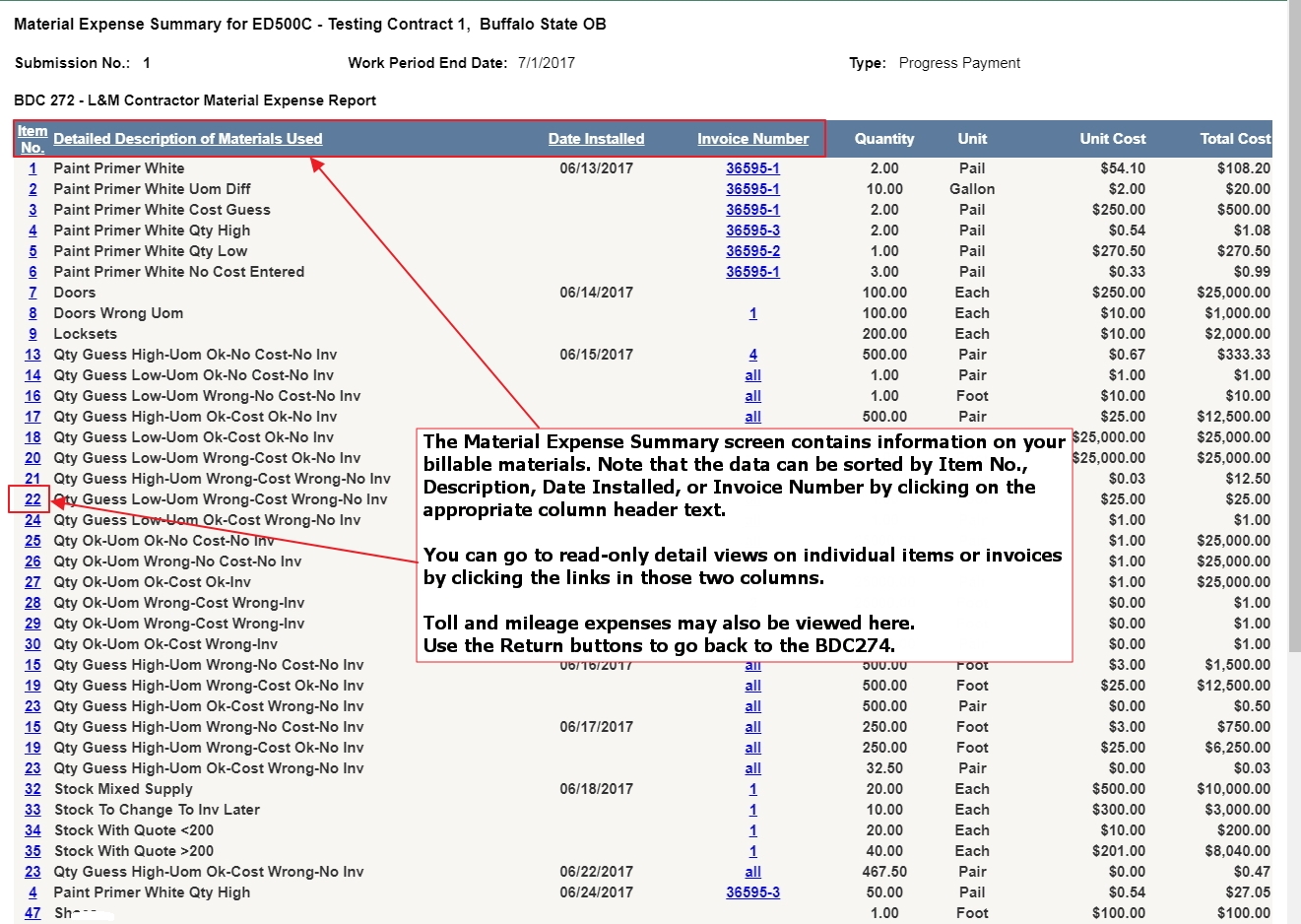
Task: Click the unit cost $54.10
Action: tap(1123, 168)
